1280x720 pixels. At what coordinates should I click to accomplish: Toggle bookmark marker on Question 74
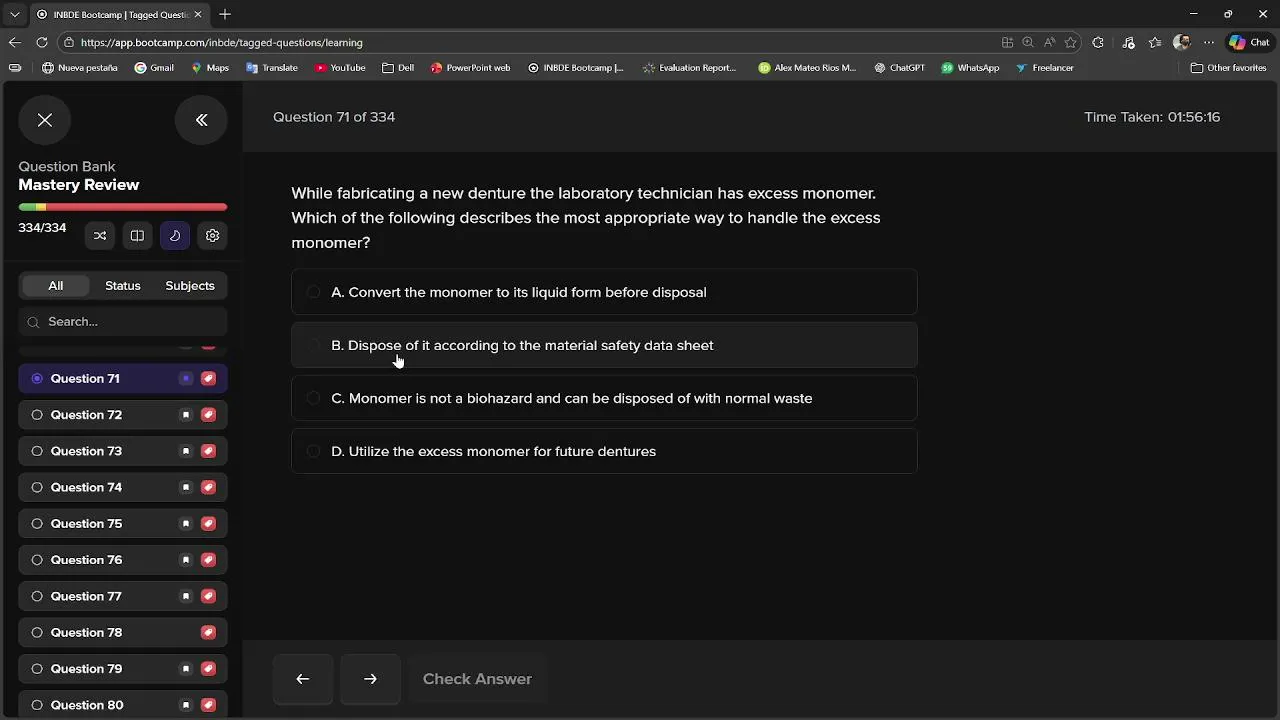[x=186, y=488]
